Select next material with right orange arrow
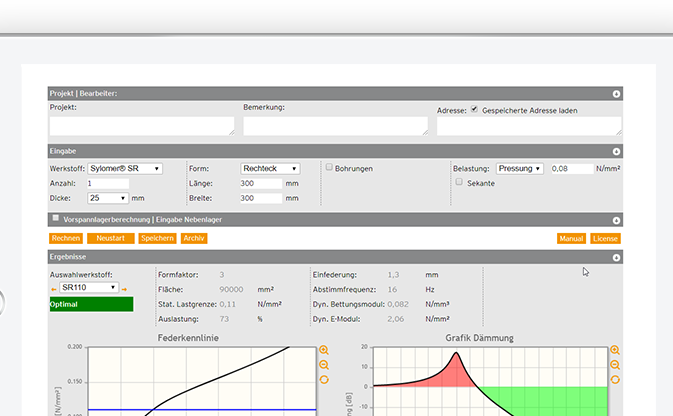This screenshot has height=416, width=673. tap(124, 289)
